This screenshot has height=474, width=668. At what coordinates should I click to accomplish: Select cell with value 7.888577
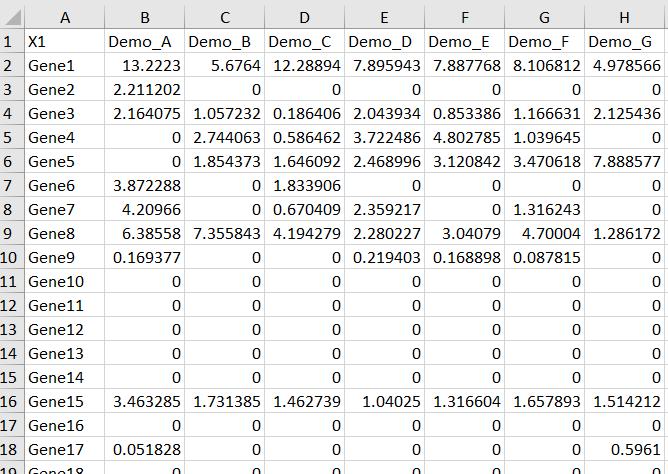tap(625, 162)
